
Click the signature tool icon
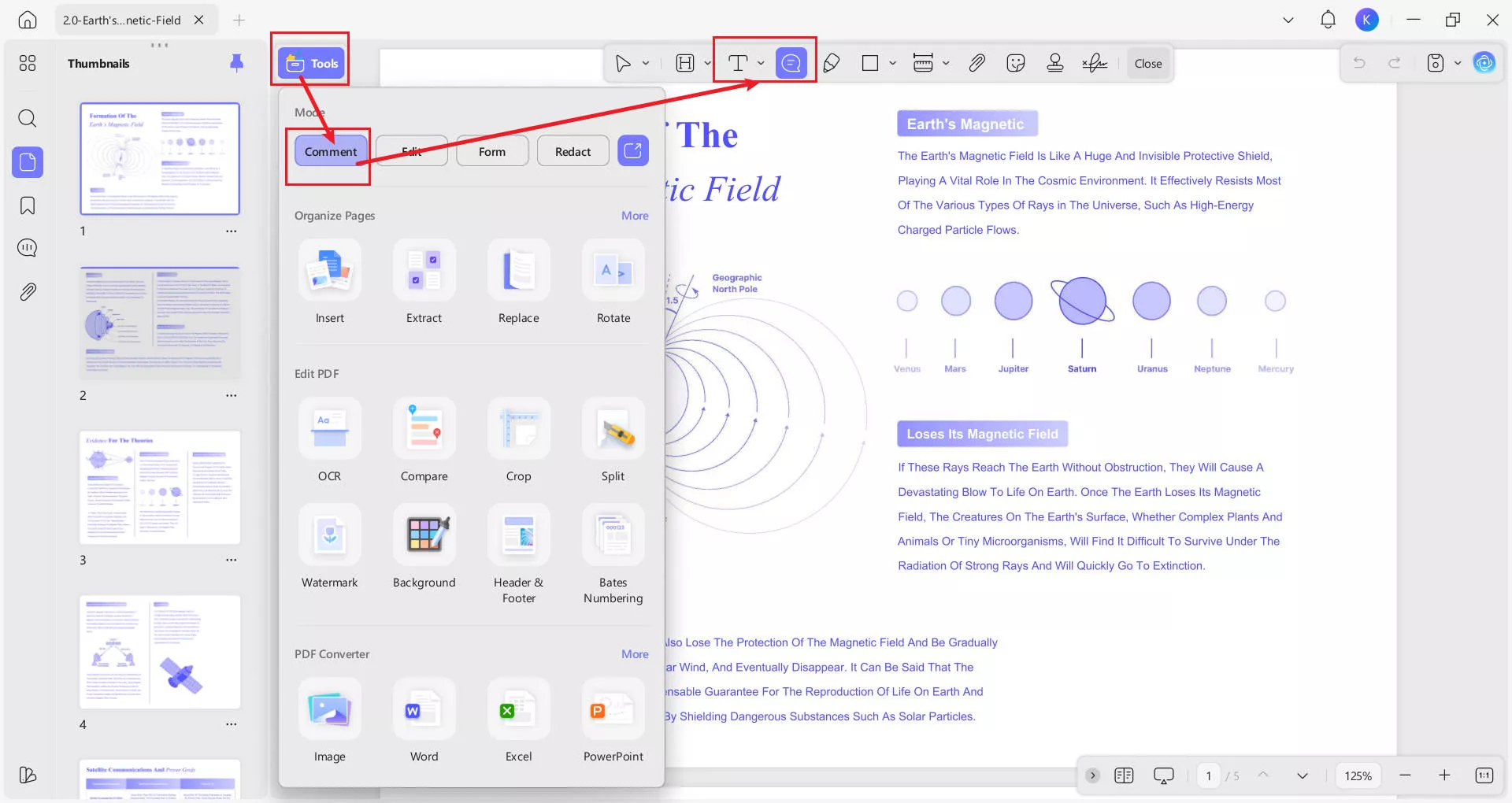click(1095, 63)
